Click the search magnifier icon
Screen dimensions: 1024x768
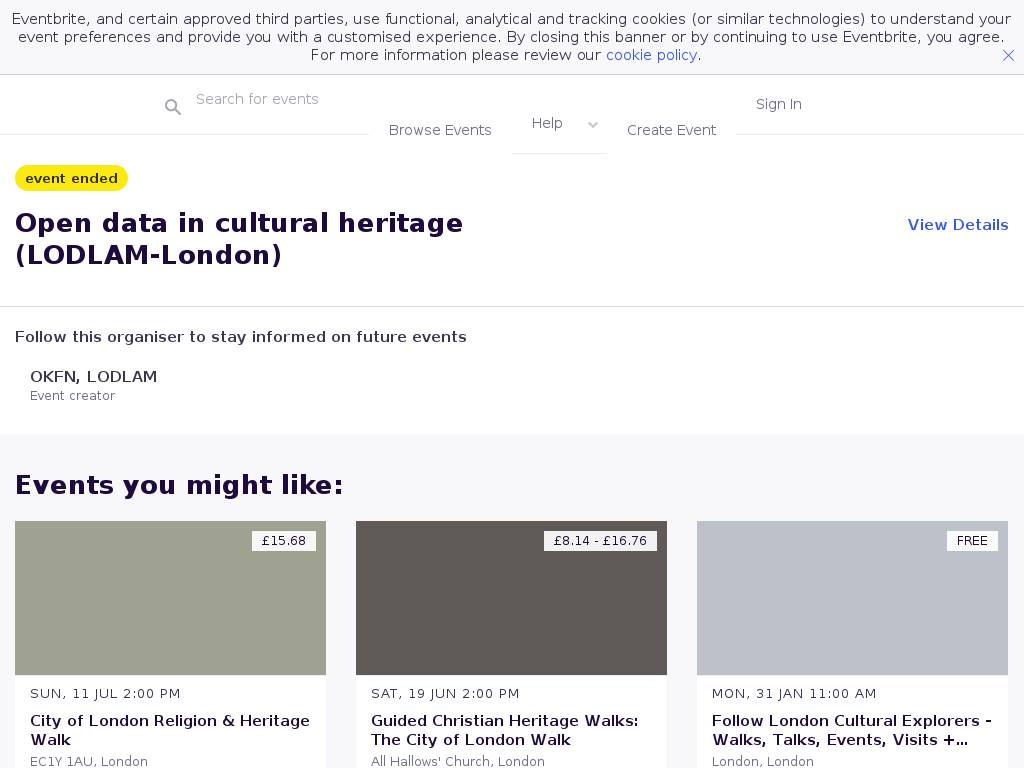click(173, 107)
